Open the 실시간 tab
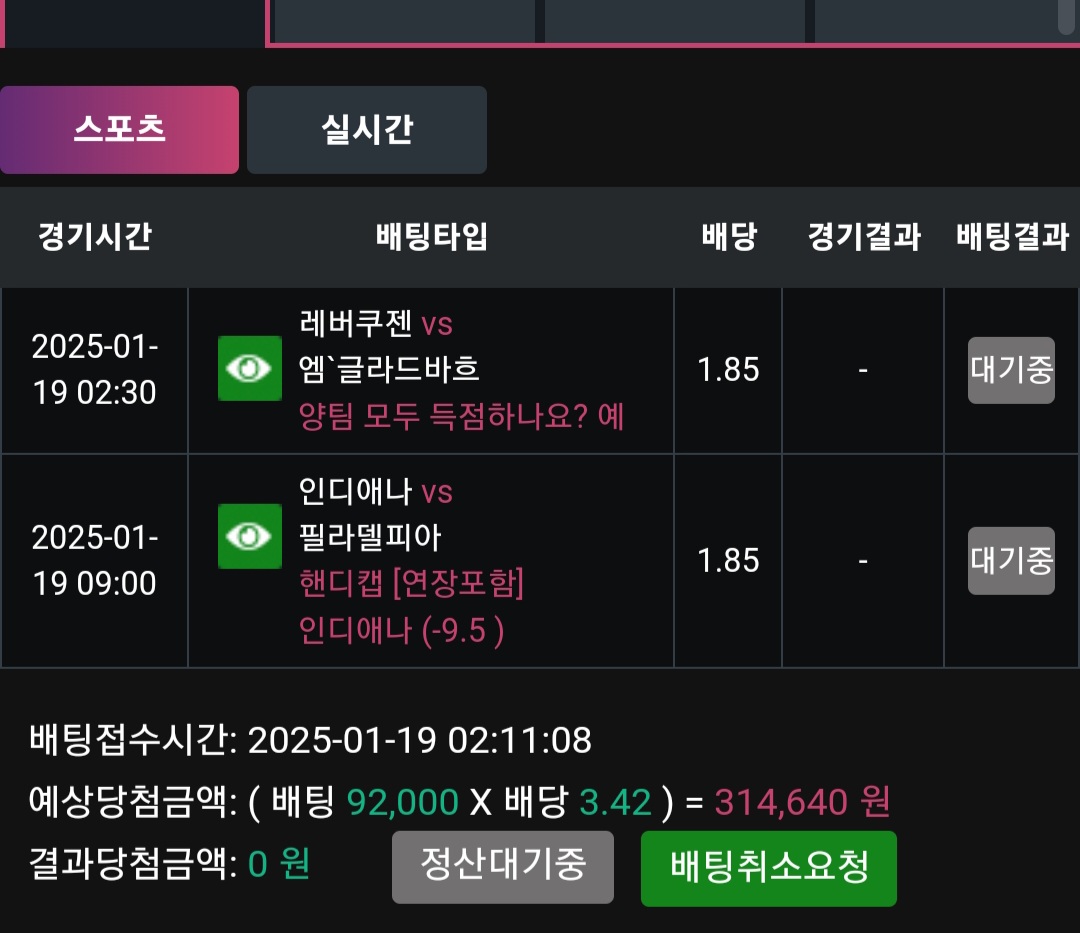The height and width of the screenshot is (933, 1080). pyautogui.click(x=367, y=130)
